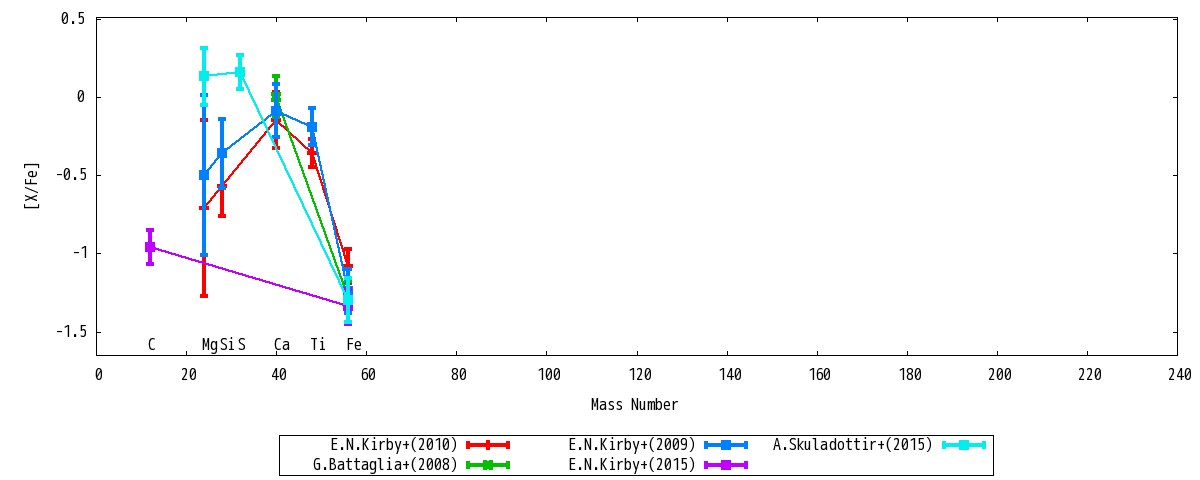Click the purple E.N.Kirby+(2015) legend marker
The height and width of the screenshot is (480, 1200).
click(726, 465)
